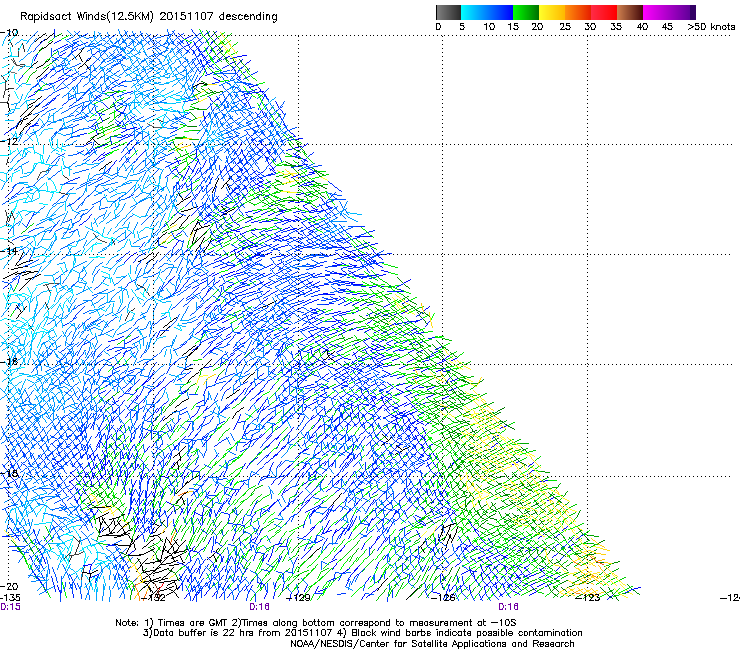Screen dimensions: 740x650
Task: Select the red 30-35 knots legend swatch
Action: coord(604,12)
